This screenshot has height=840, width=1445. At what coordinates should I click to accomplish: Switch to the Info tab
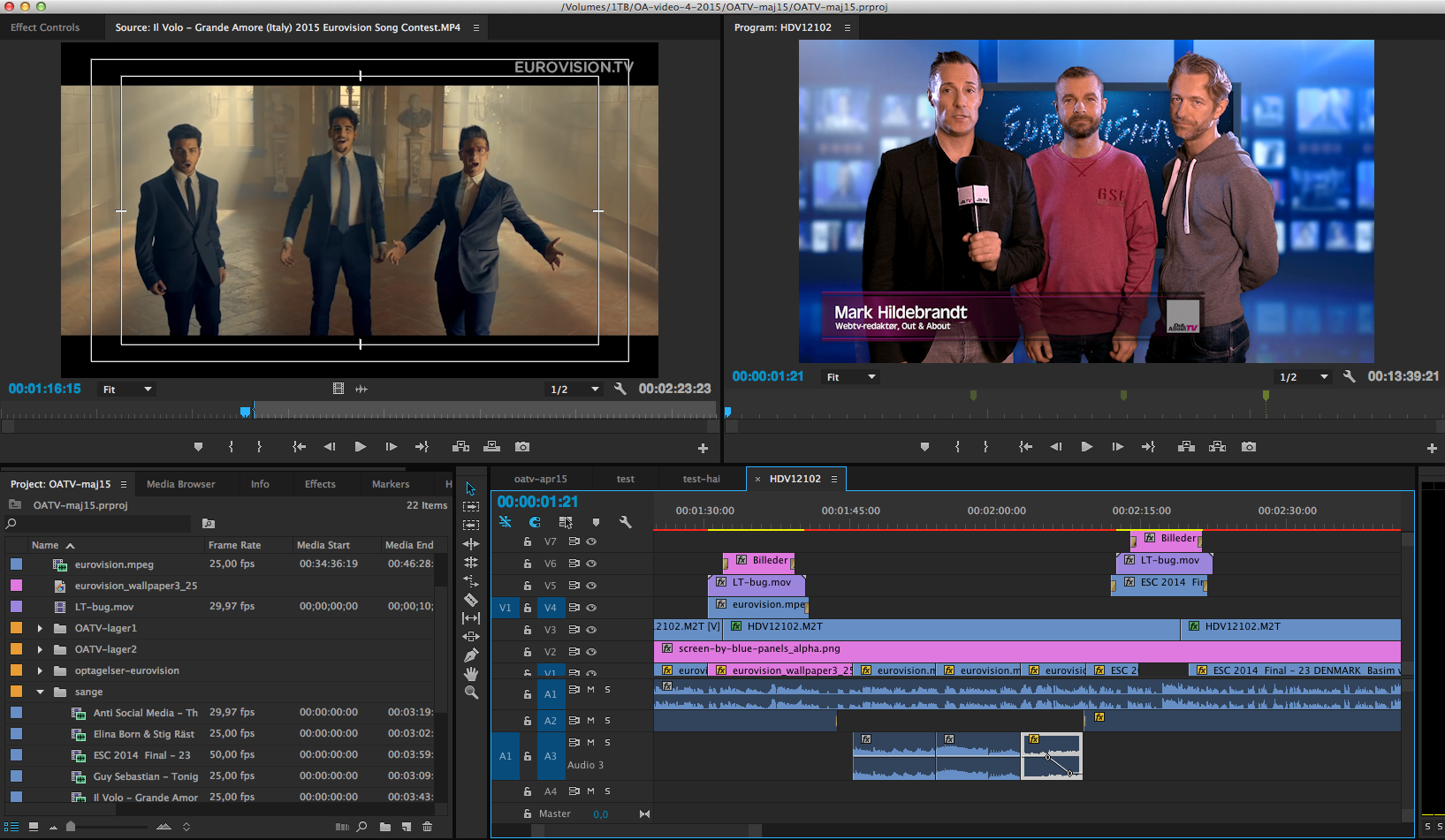[260, 484]
